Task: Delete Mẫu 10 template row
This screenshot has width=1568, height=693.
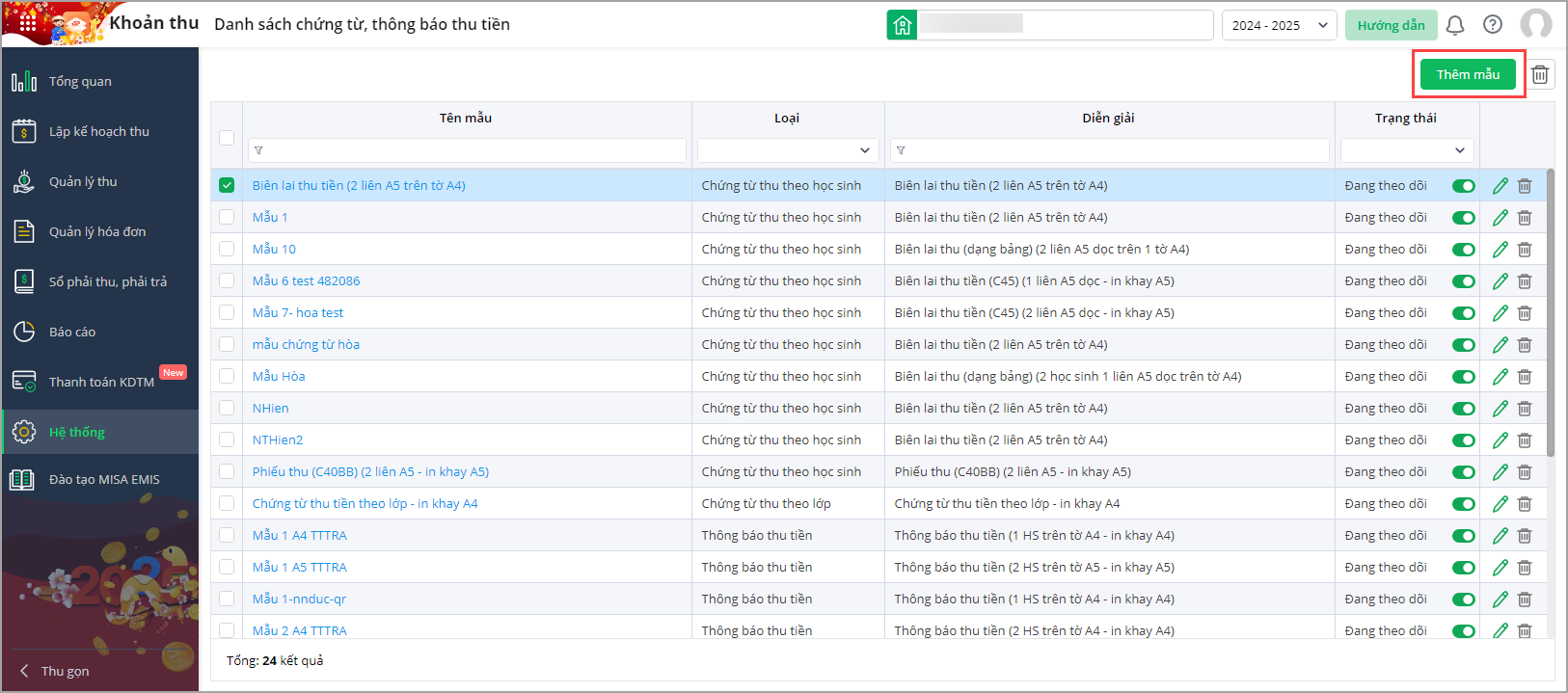Action: [x=1525, y=250]
